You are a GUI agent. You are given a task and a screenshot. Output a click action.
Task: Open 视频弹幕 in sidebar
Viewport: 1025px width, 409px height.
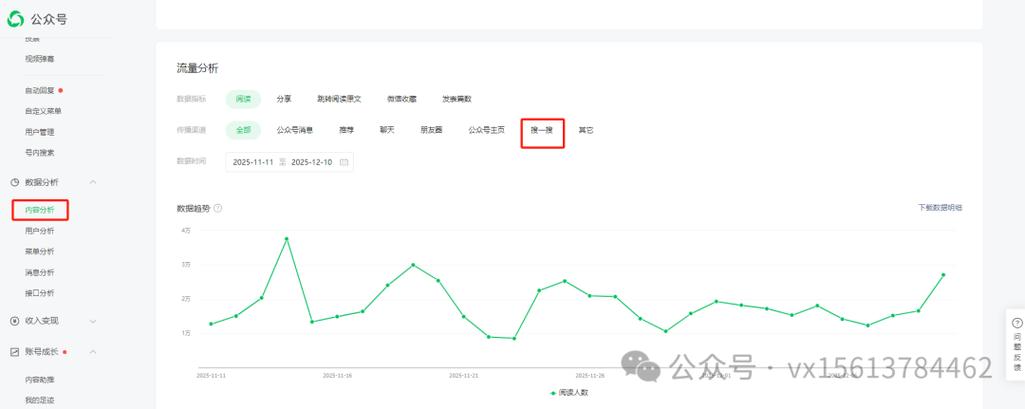[x=40, y=59]
